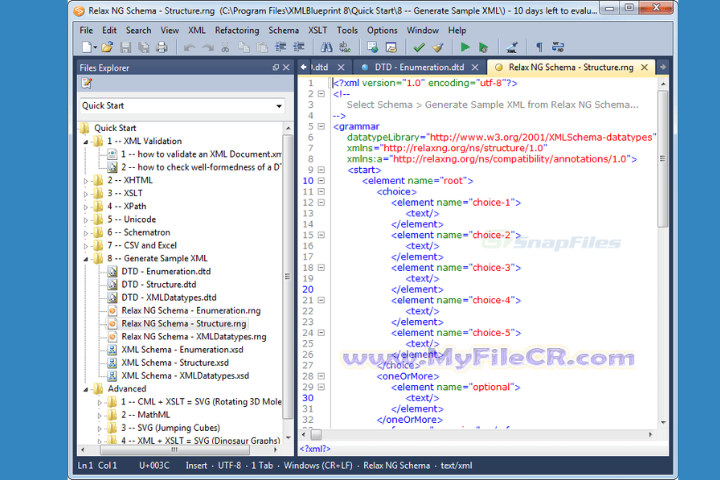This screenshot has width=720, height=480.
Task: Expand the '6 -- Schematron' folder
Action: pos(86,233)
